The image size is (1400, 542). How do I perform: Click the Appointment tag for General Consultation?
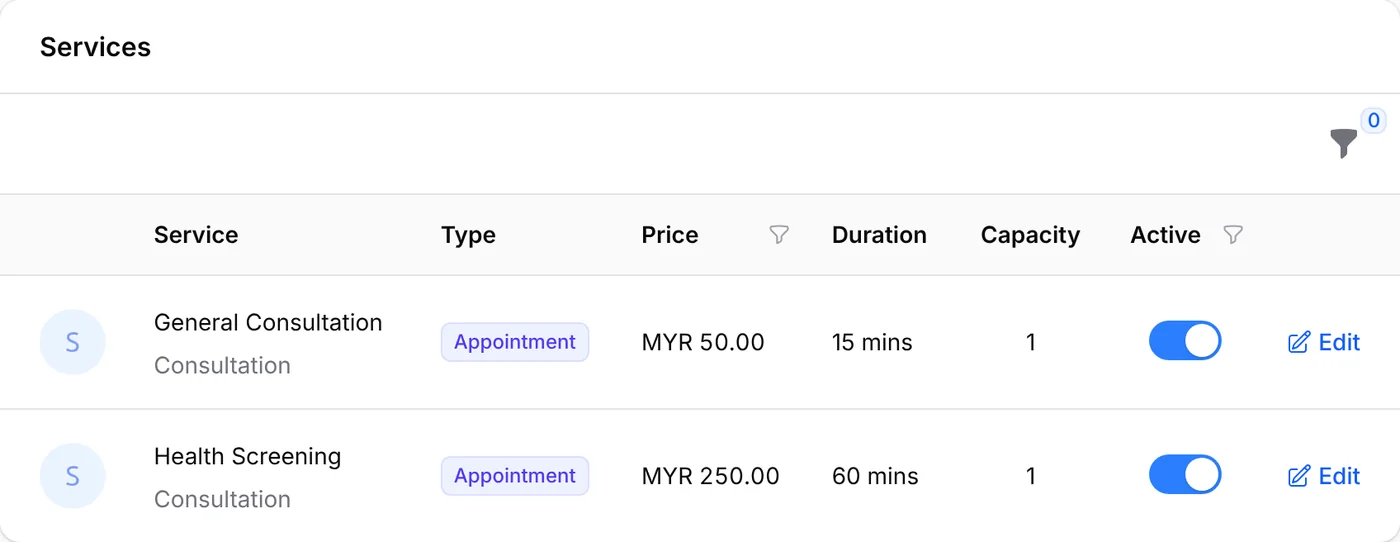click(515, 342)
